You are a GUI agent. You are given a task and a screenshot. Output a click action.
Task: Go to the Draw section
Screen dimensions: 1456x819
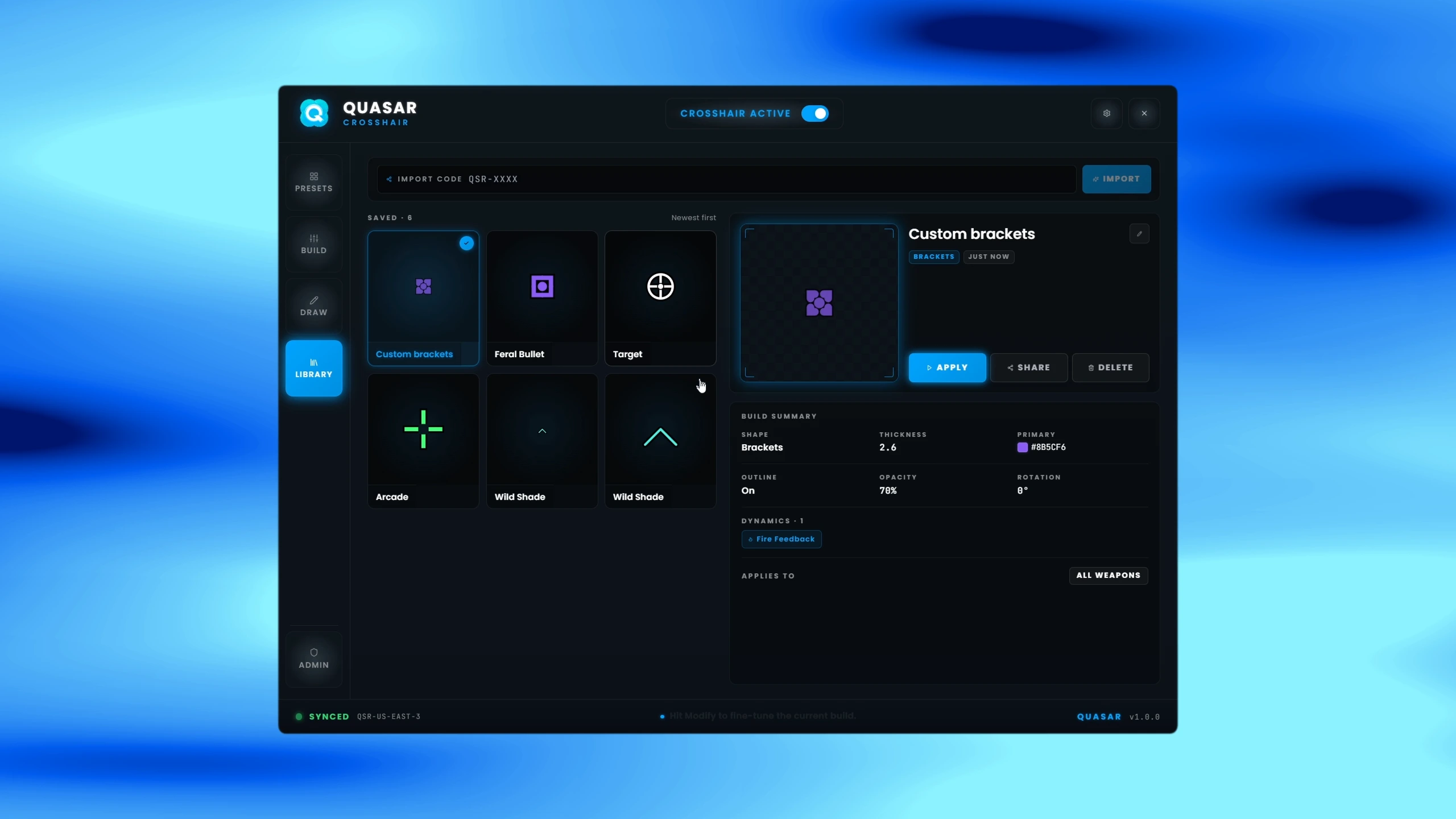pos(313,306)
